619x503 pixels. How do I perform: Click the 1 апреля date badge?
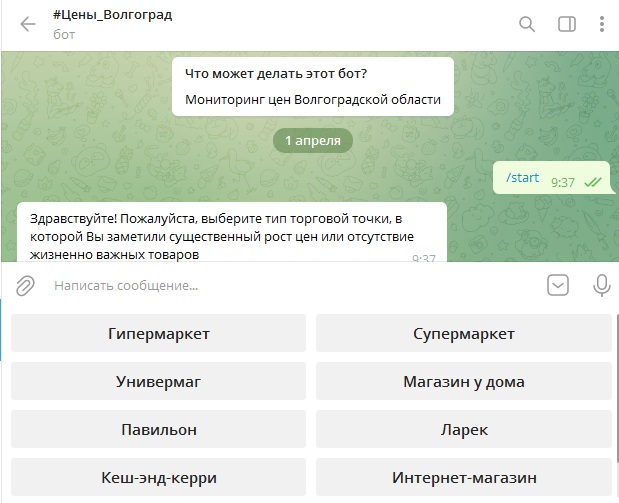click(x=312, y=141)
